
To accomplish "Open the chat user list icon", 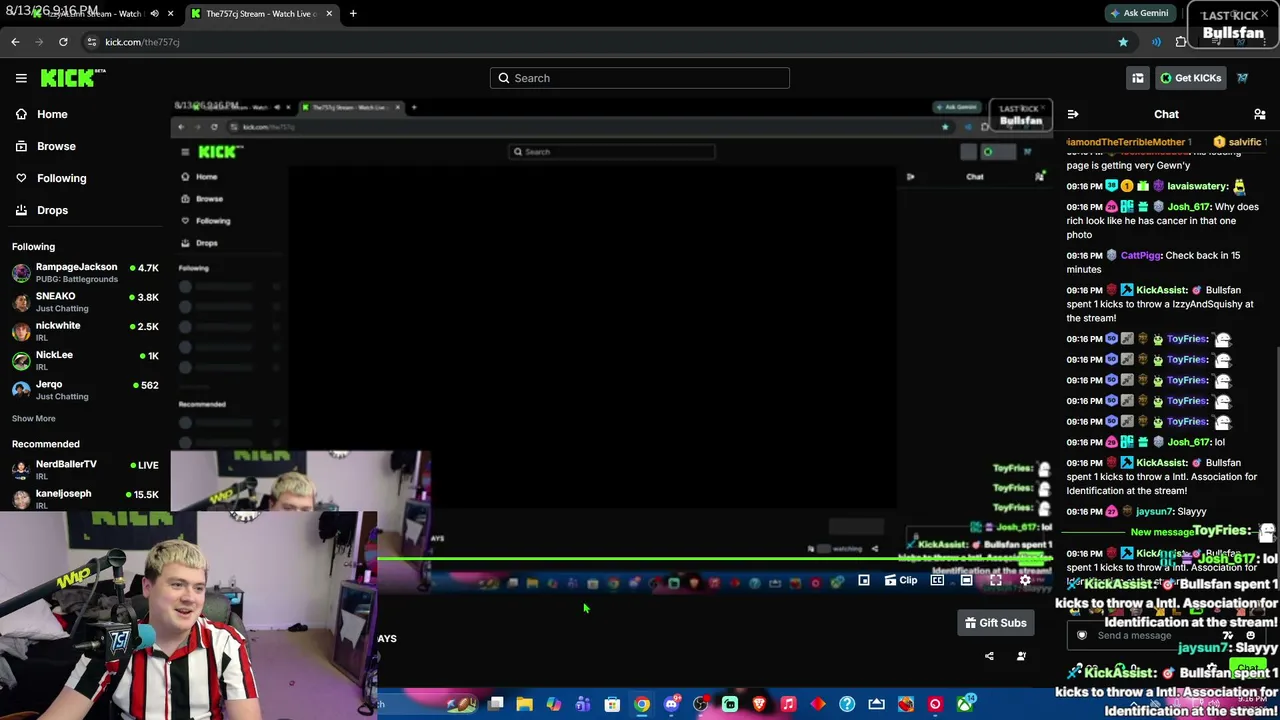I will click(1260, 114).
